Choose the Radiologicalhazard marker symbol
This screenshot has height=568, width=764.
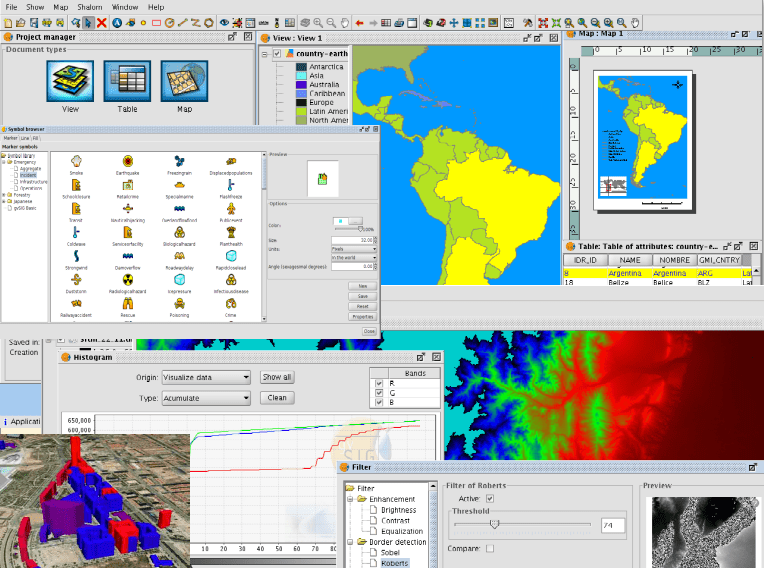(x=127, y=279)
